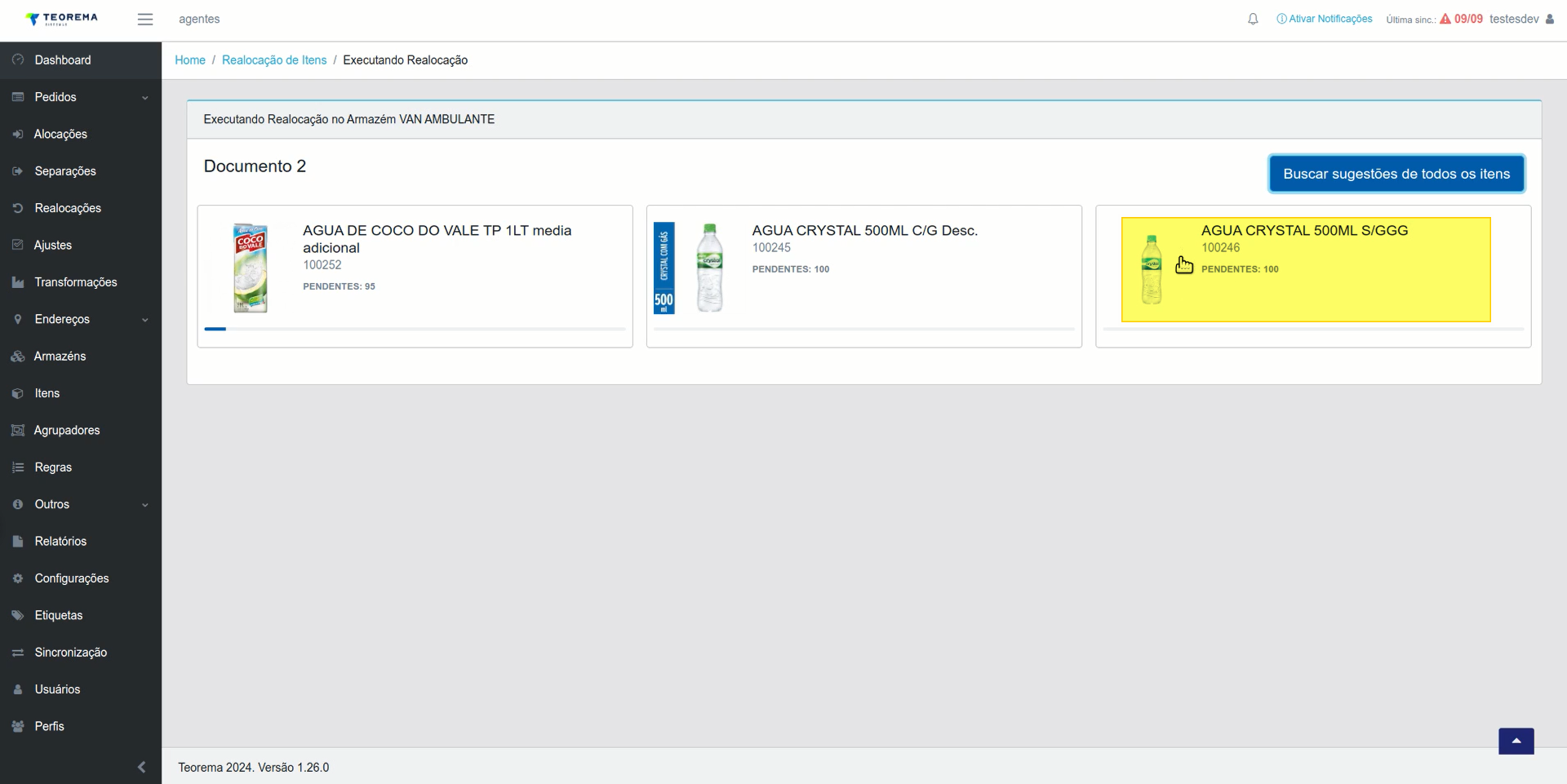1567x784 pixels.
Task: Click the Endereços pin icon
Action: [x=18, y=319]
